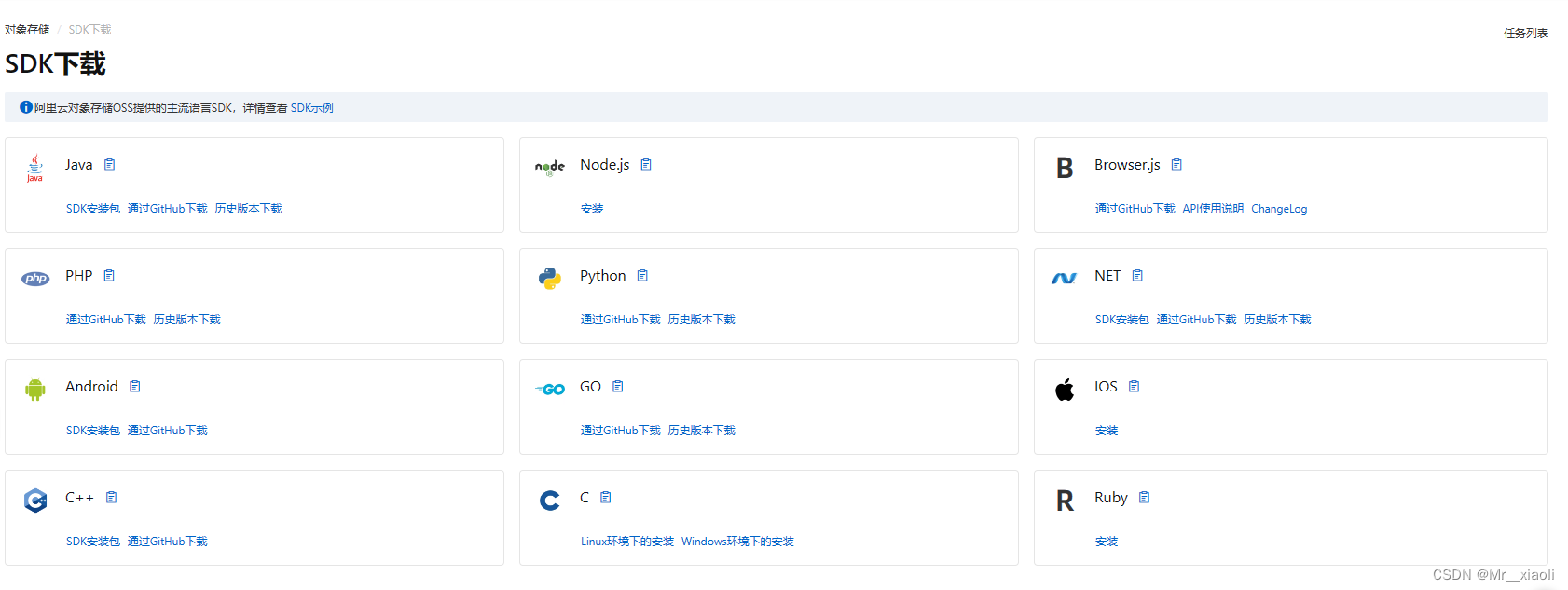1568x590 pixels.
Task: Click the SDK下载 page heading
Action: 56,64
